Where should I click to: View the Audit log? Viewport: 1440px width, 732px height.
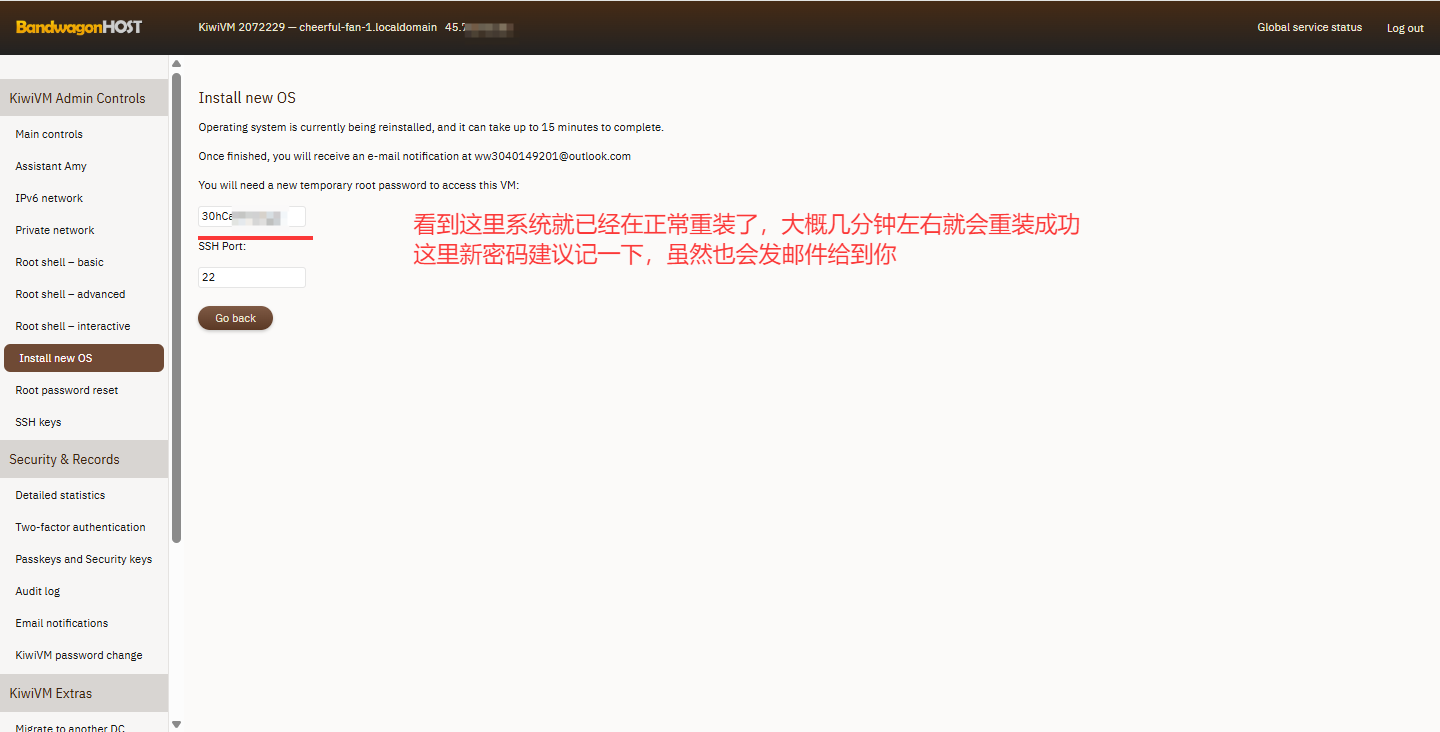coord(38,591)
